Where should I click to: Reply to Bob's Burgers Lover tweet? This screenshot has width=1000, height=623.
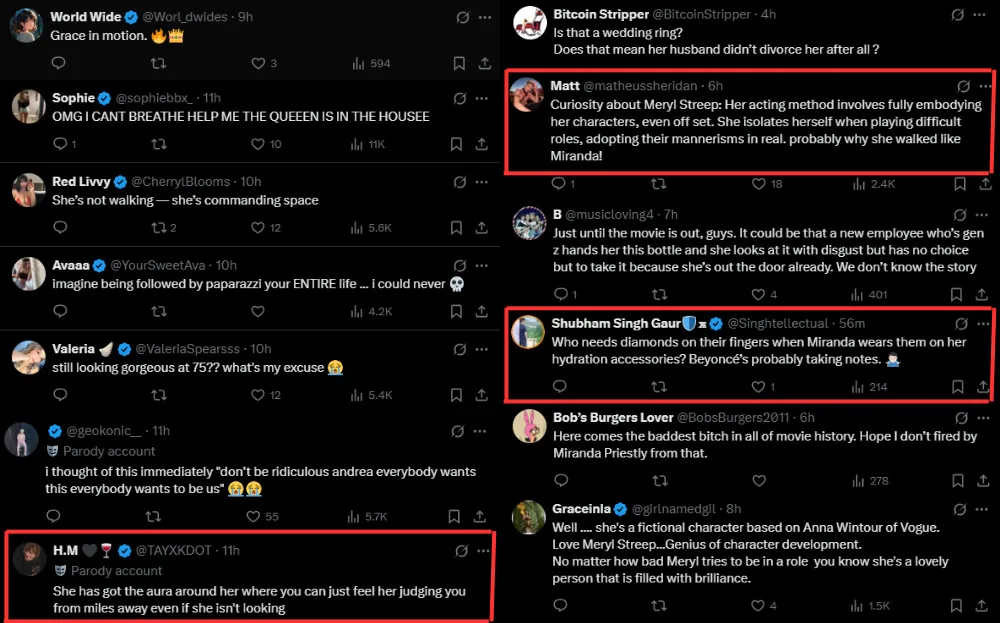[559, 481]
